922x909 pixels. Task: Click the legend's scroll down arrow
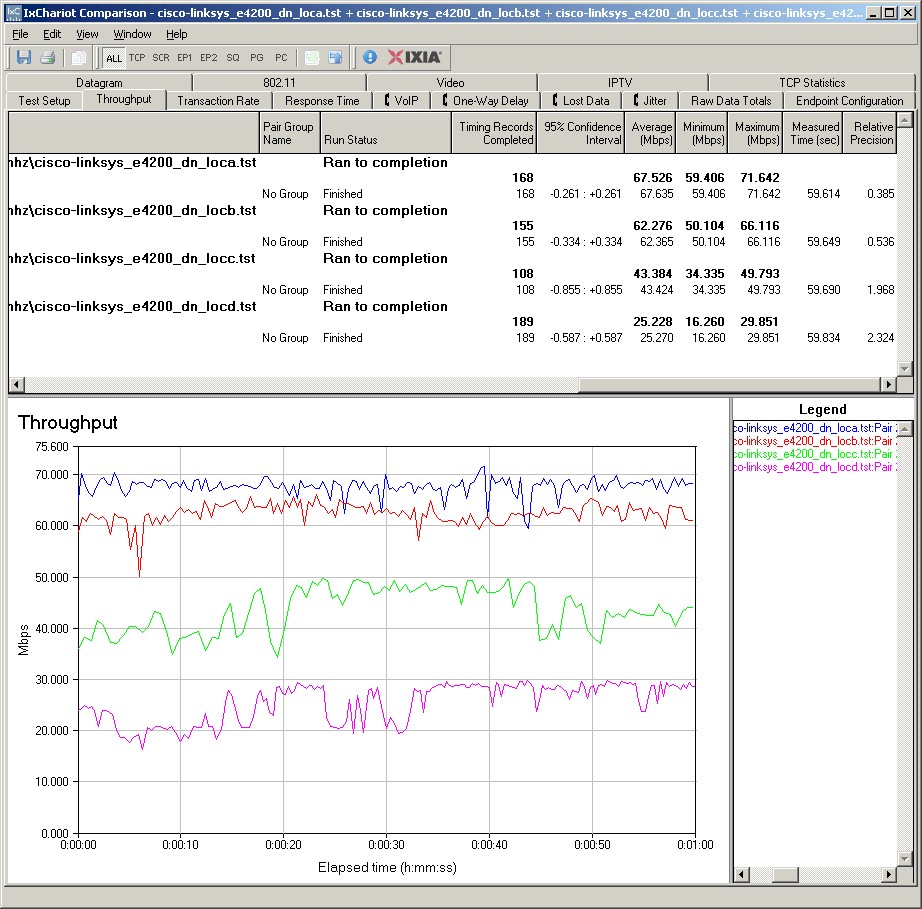point(905,860)
